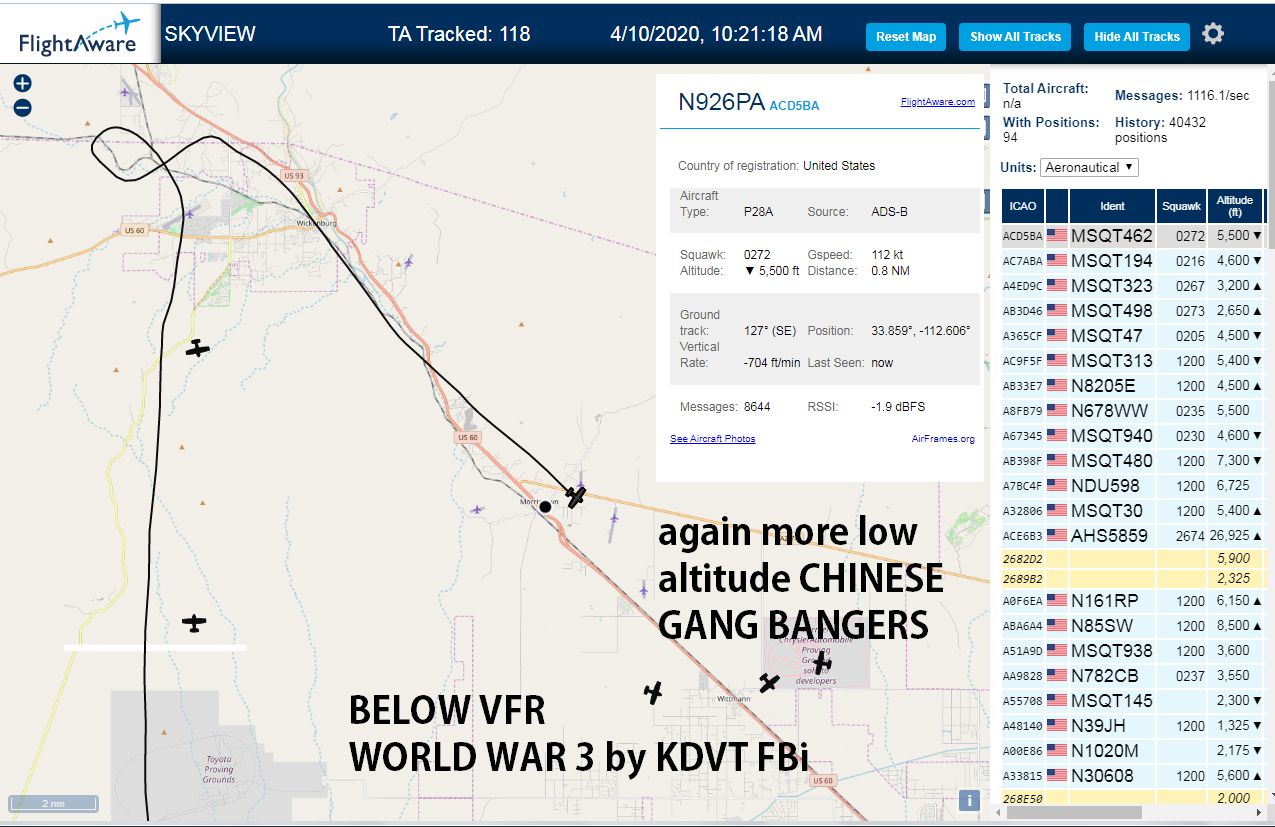Screen dimensions: 1275x827
Task: Select the N85SW aircraft row
Action: click(1134, 626)
